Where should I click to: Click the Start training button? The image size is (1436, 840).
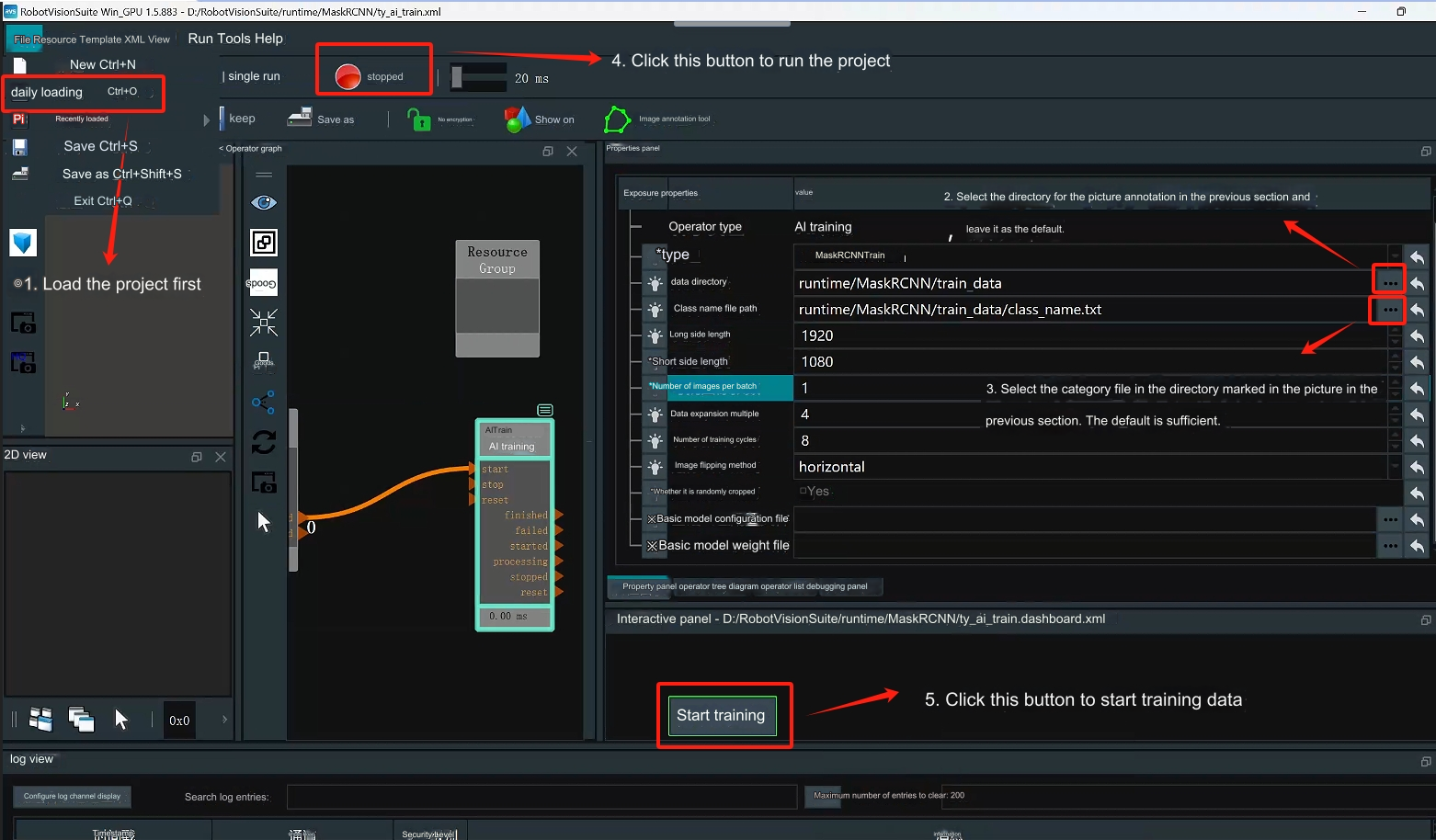point(721,715)
